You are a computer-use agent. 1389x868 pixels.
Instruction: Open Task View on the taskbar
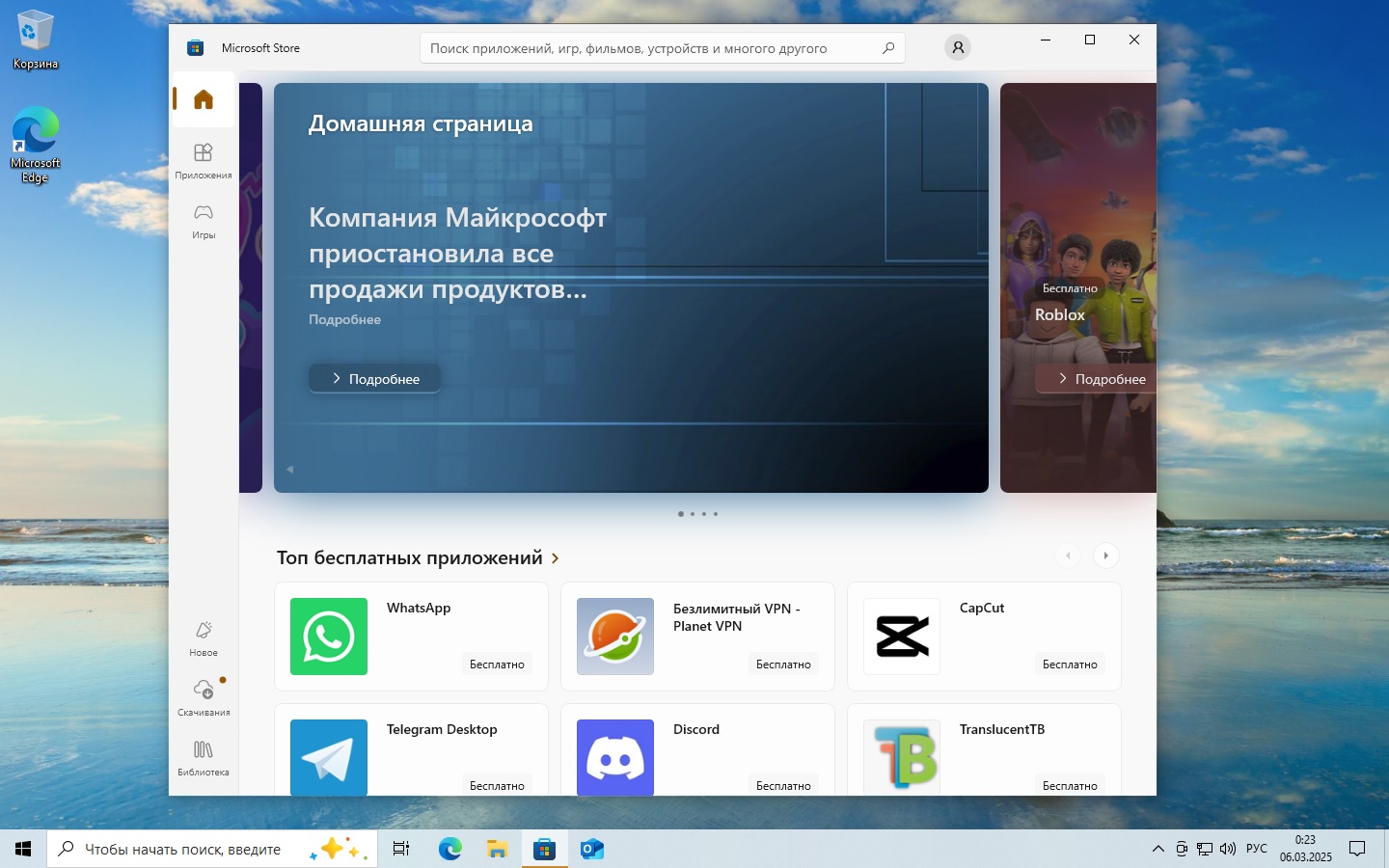(x=401, y=849)
